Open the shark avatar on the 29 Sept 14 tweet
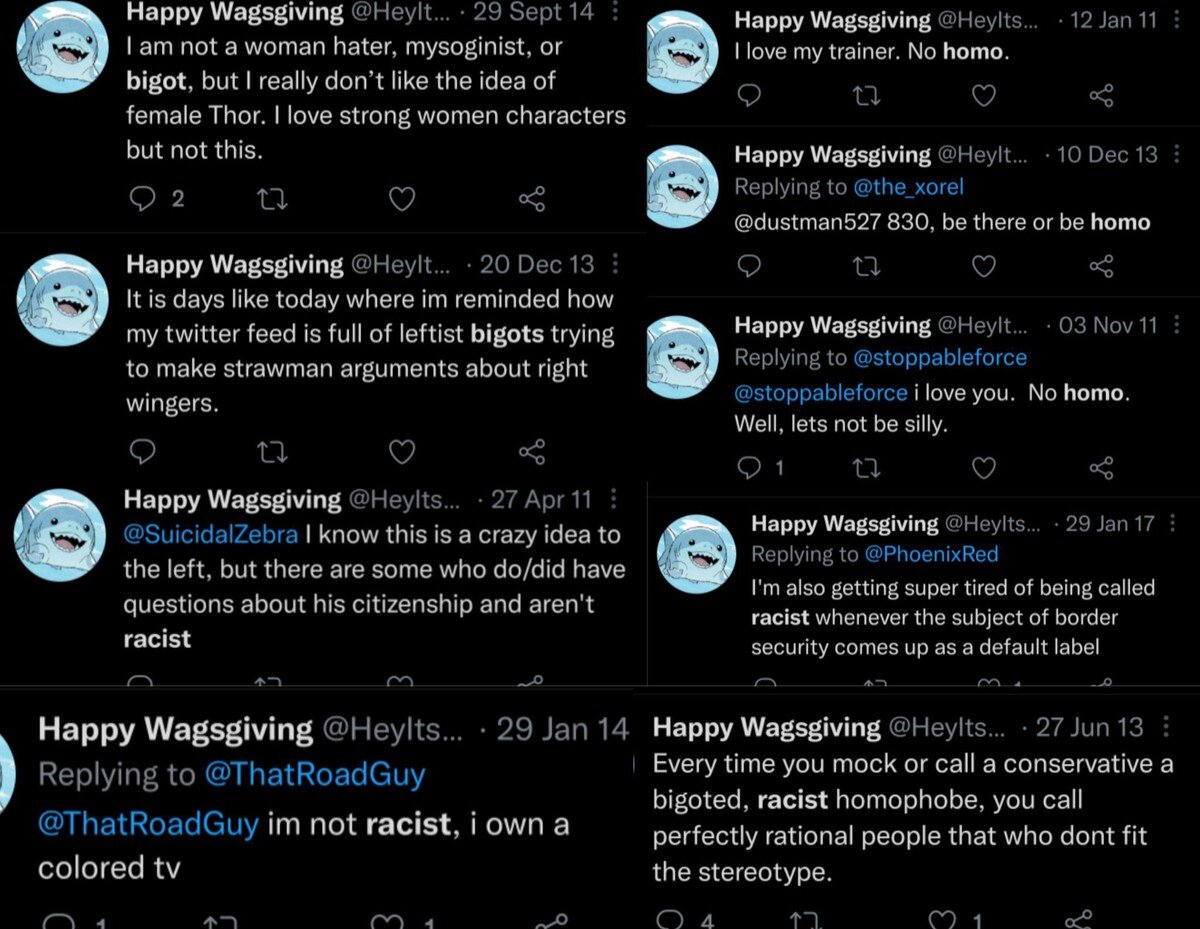This screenshot has width=1200, height=929. [x=62, y=48]
